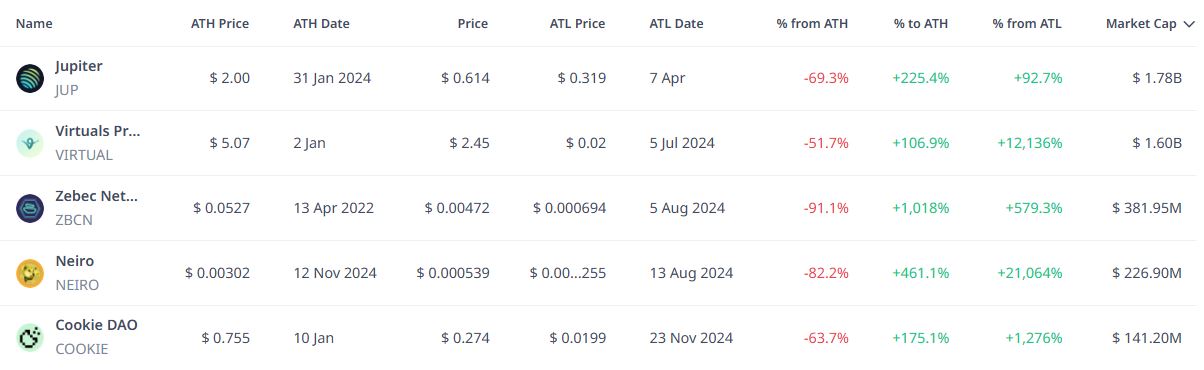Click the Neiro coin logo icon
Image resolution: width=1204 pixels, height=370 pixels.
tap(30, 273)
